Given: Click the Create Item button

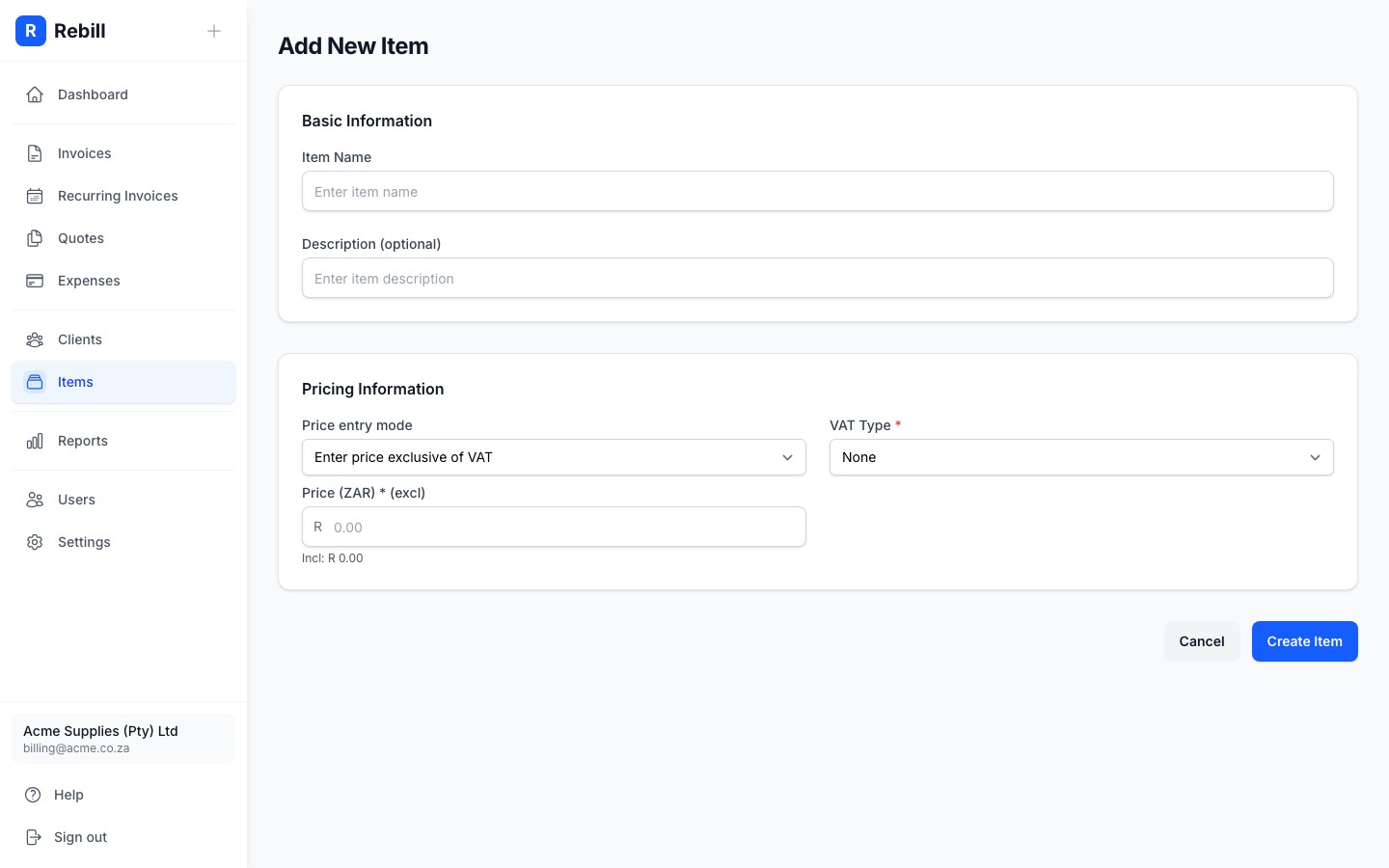Looking at the screenshot, I should pos(1304,641).
